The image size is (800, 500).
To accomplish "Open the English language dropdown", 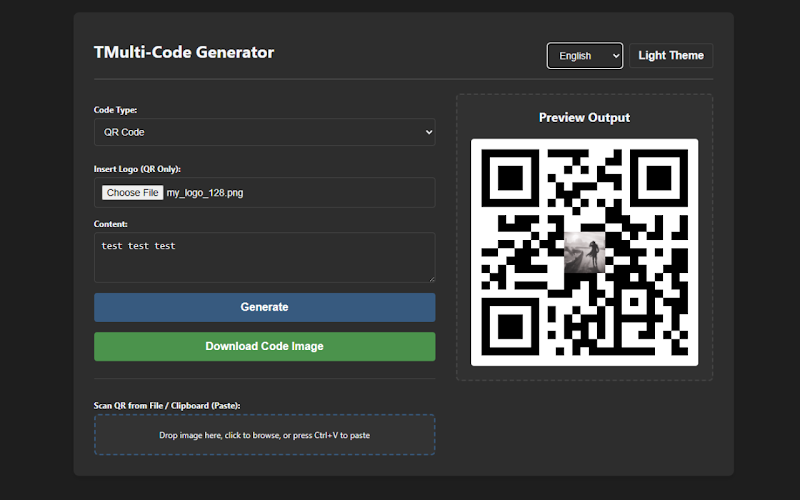I will tap(585, 56).
